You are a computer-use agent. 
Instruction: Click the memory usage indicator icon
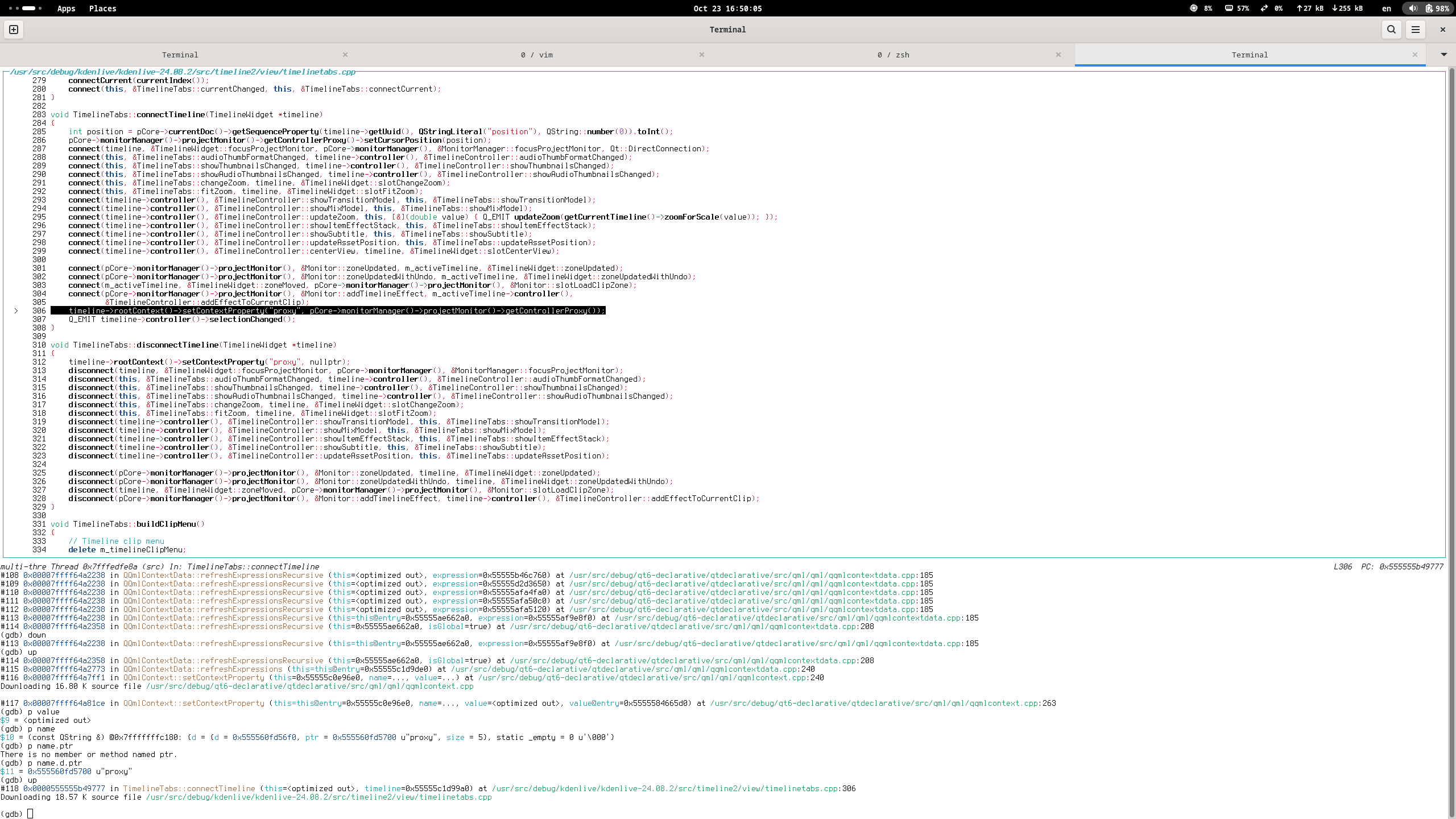click(x=1228, y=9)
